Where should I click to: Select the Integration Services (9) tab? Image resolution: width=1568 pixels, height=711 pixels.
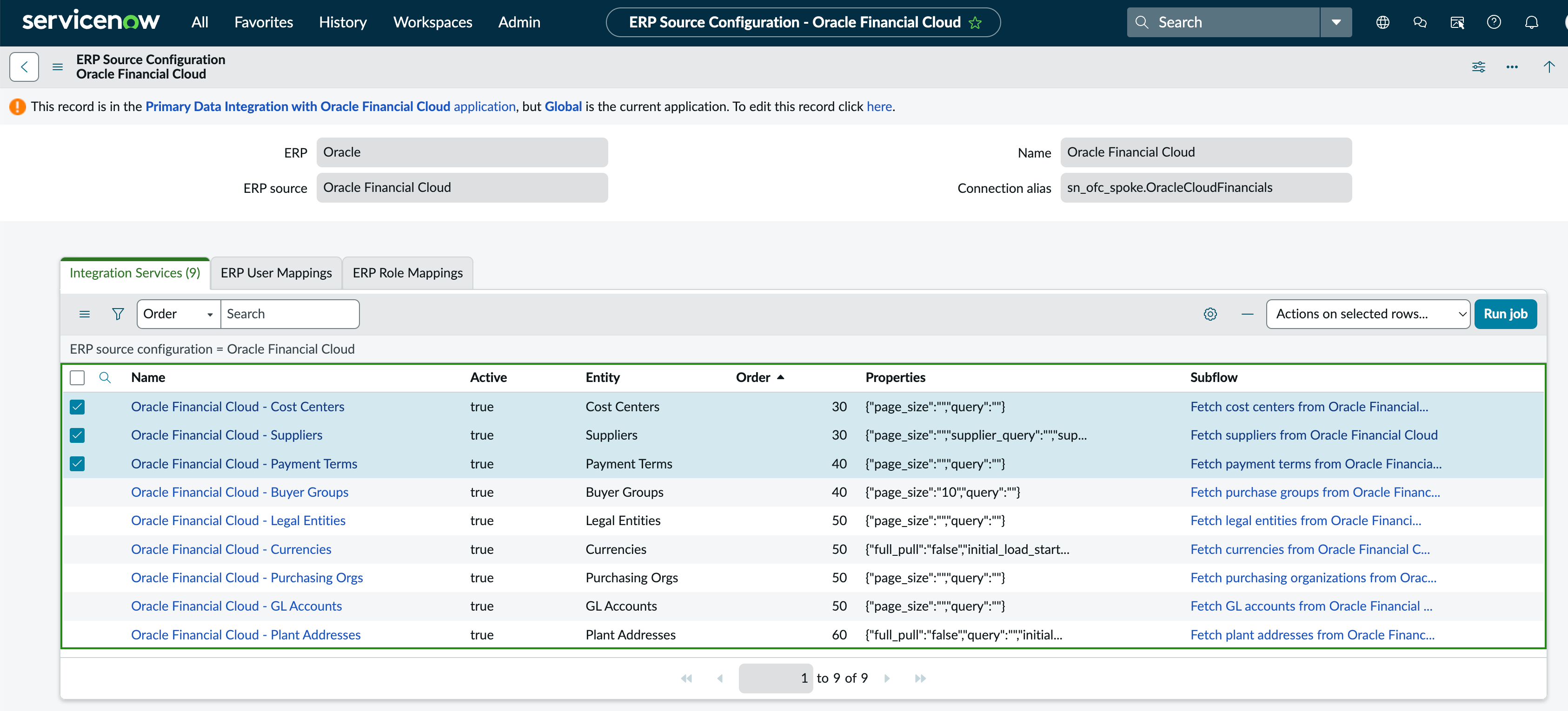(135, 273)
